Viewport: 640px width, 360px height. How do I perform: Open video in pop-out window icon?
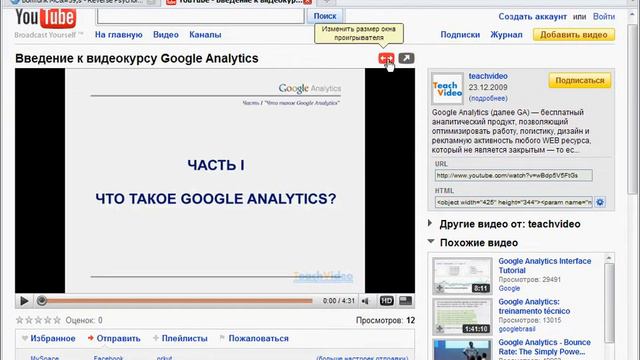coord(406,58)
